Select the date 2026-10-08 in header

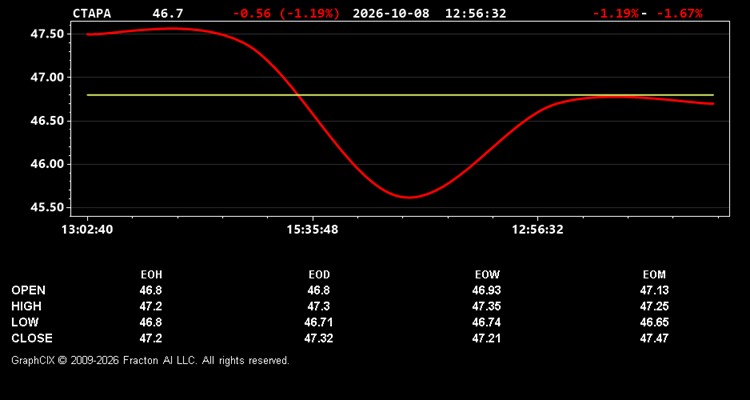point(391,13)
